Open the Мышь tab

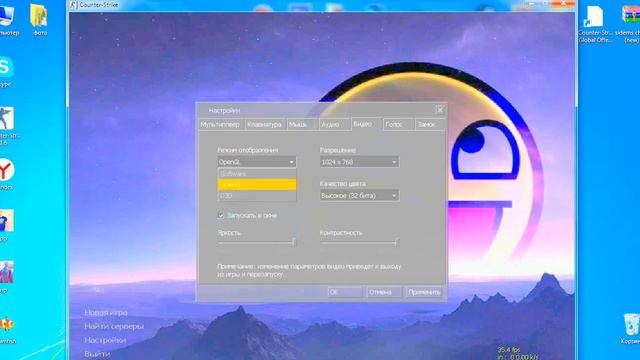302,124
